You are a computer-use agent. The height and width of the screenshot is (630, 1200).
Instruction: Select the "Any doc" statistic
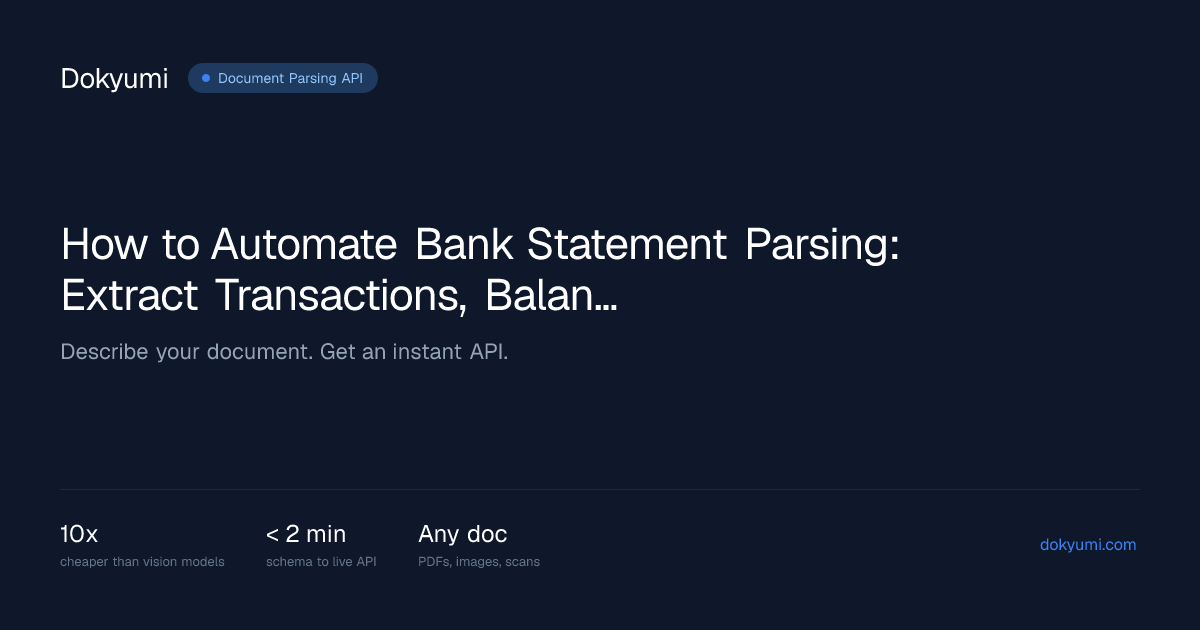tap(462, 534)
